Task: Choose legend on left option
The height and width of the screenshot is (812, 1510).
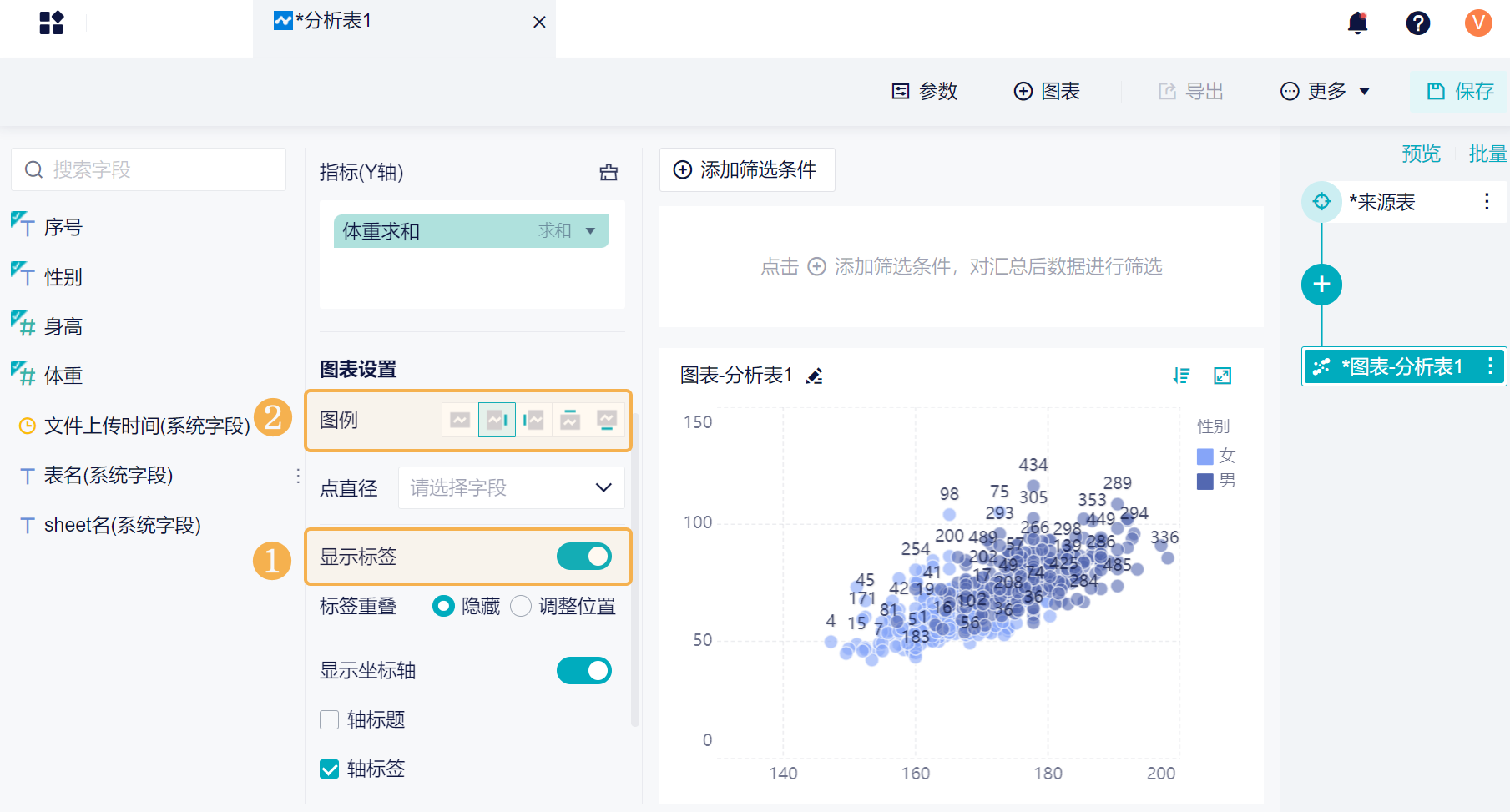Action: point(533,420)
